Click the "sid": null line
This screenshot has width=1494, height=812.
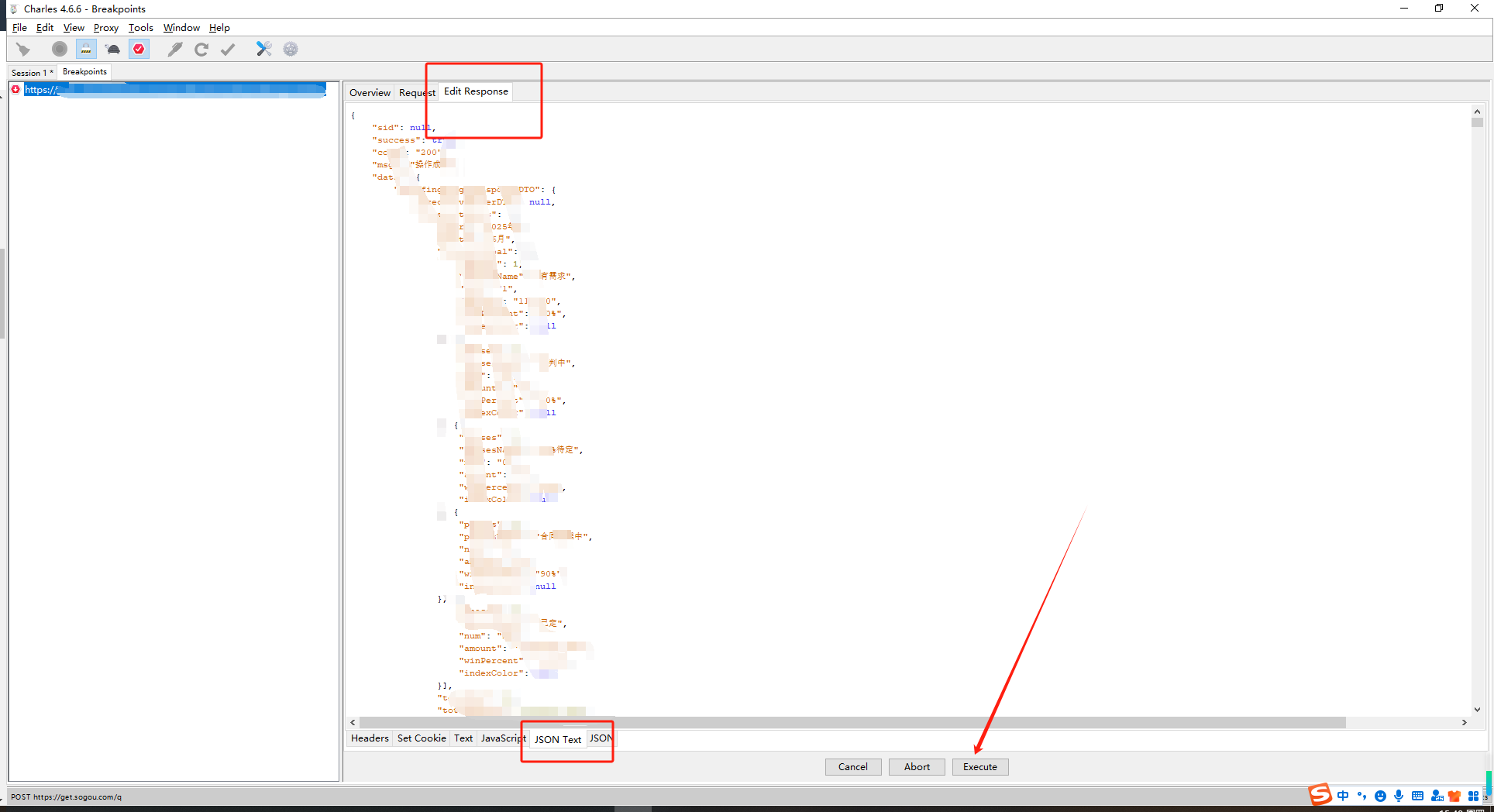click(x=403, y=128)
